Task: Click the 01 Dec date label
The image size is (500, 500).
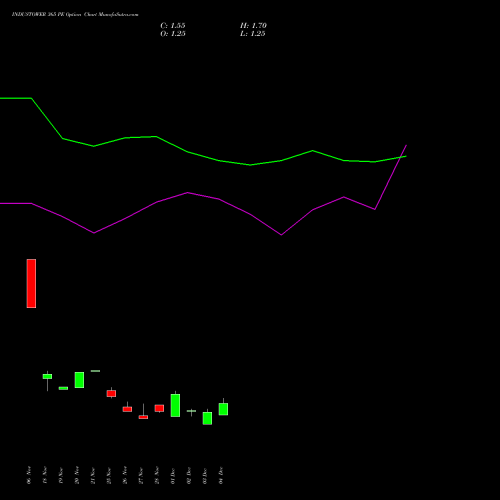Action: tap(173, 476)
